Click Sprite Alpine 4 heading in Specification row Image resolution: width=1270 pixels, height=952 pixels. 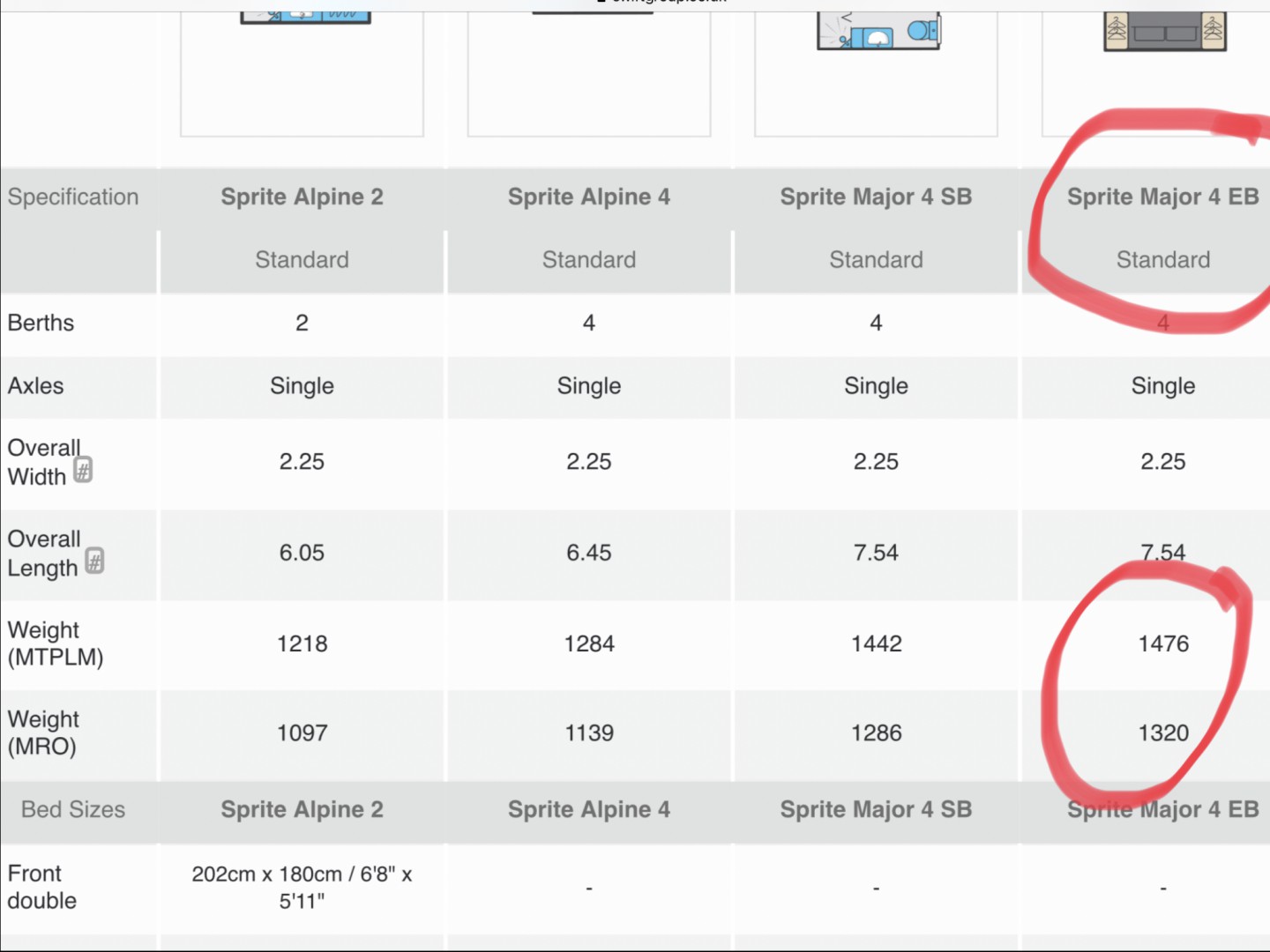coord(589,197)
